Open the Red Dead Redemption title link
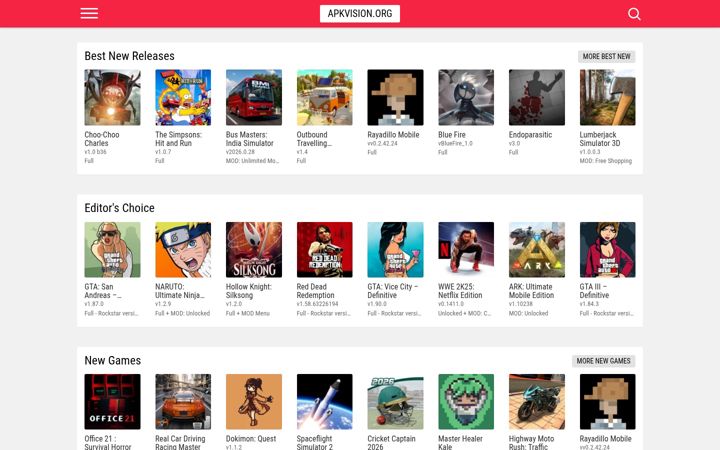 315,291
